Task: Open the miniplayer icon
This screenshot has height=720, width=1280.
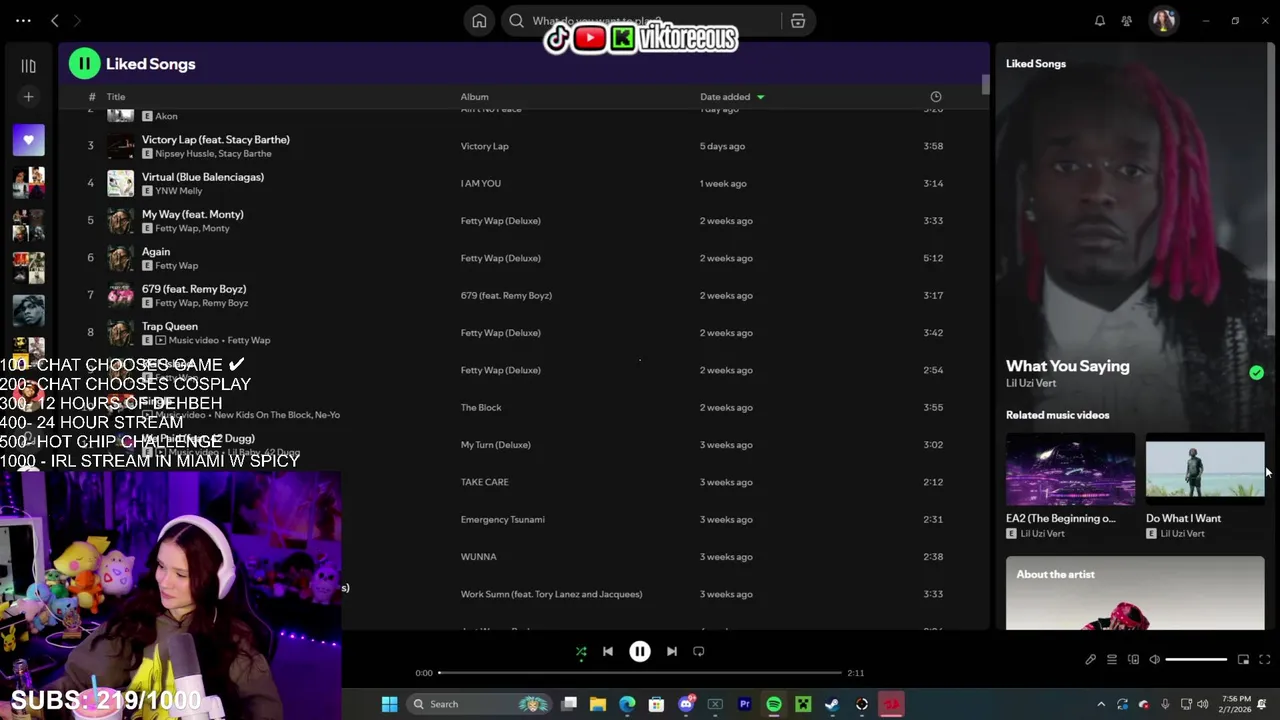Action: [1243, 660]
